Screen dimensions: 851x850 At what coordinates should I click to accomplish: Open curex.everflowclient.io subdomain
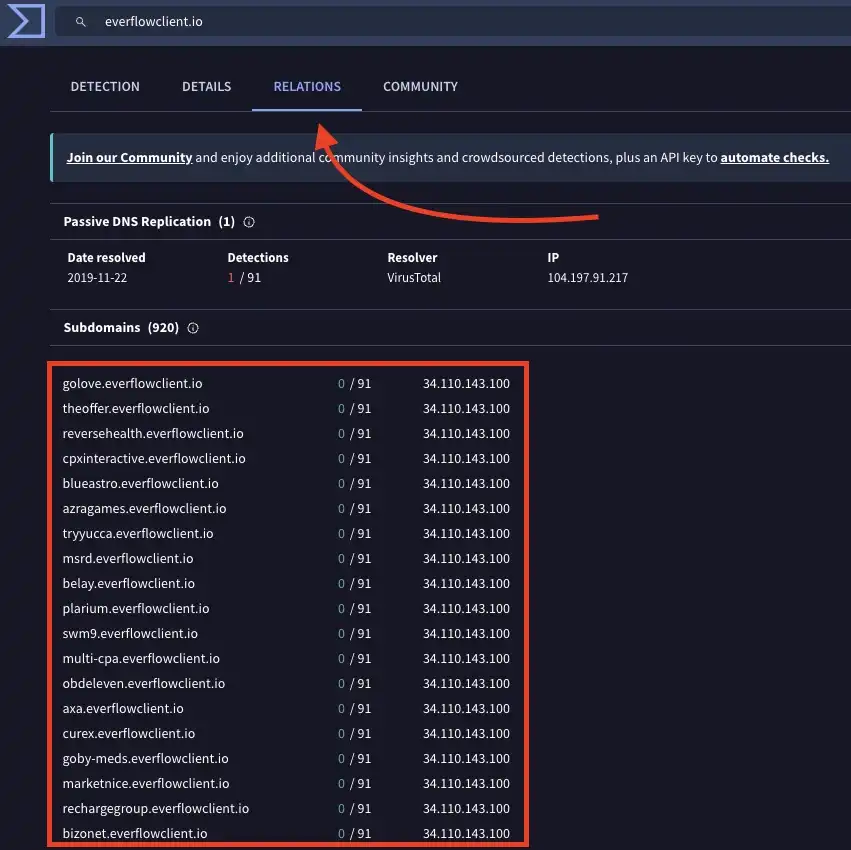tap(129, 733)
